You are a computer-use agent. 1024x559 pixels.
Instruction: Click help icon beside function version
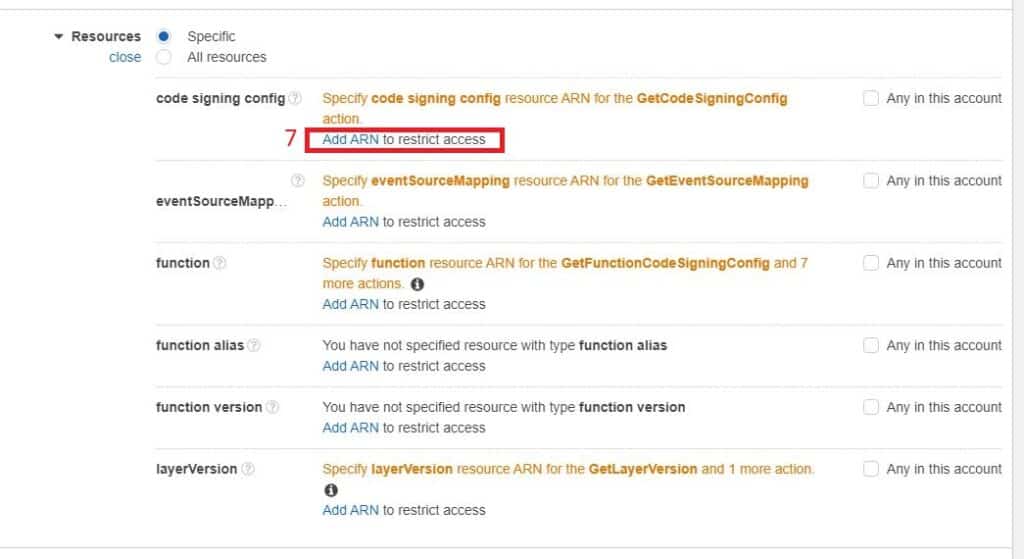(x=272, y=407)
